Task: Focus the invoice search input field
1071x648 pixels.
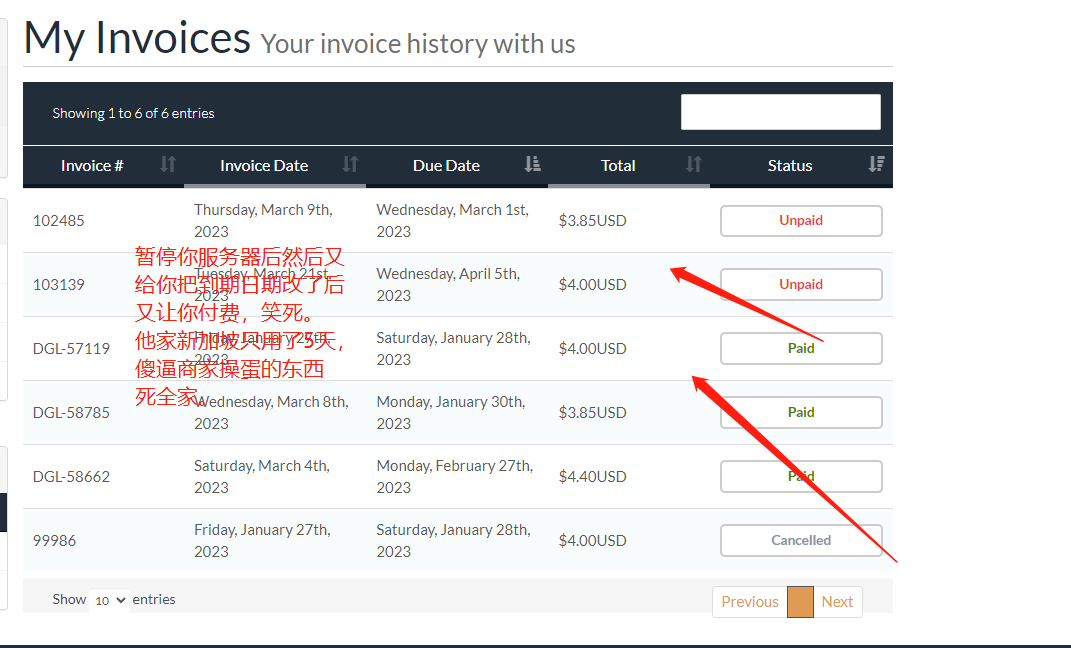Action: click(781, 112)
